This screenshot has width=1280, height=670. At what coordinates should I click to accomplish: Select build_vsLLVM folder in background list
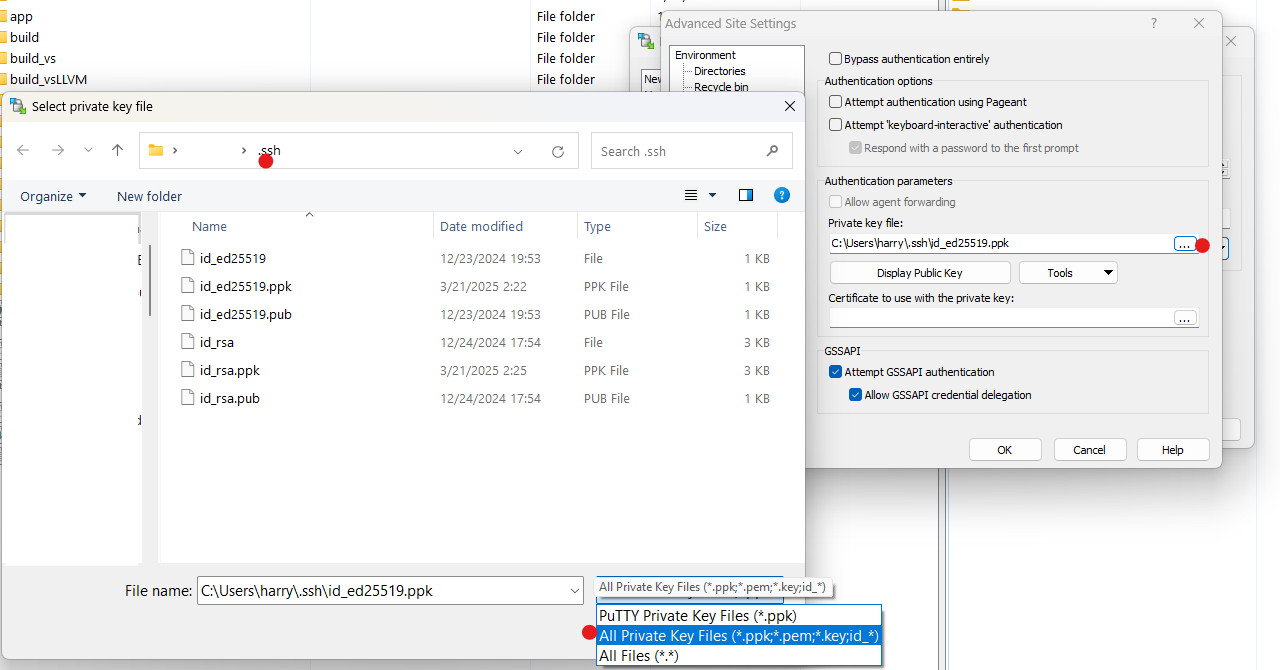coord(48,79)
